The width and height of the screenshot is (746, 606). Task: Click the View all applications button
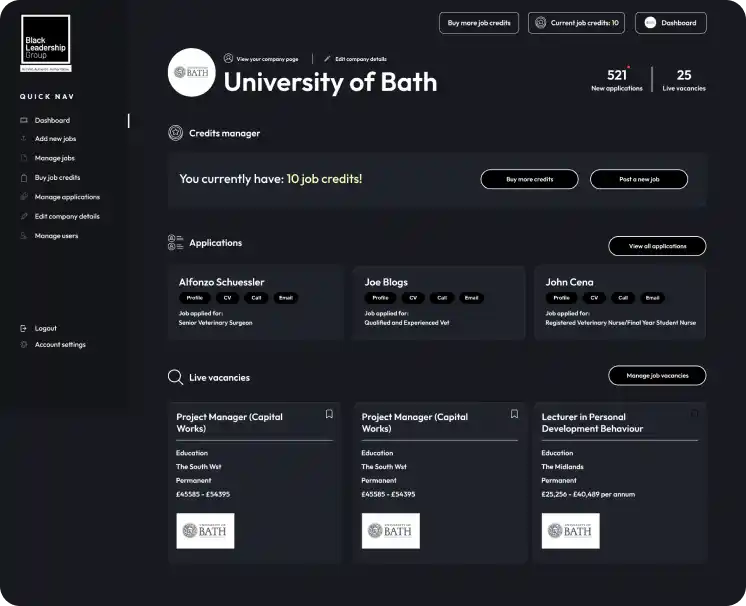658,246
